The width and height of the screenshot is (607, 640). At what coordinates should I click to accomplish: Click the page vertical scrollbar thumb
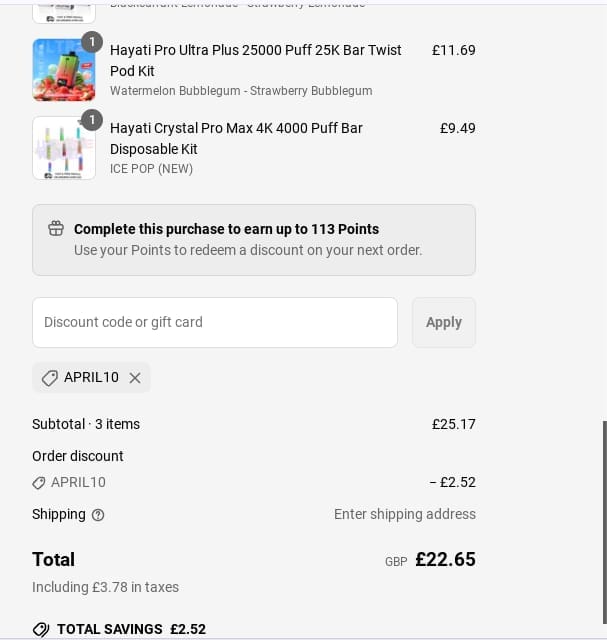point(605,522)
